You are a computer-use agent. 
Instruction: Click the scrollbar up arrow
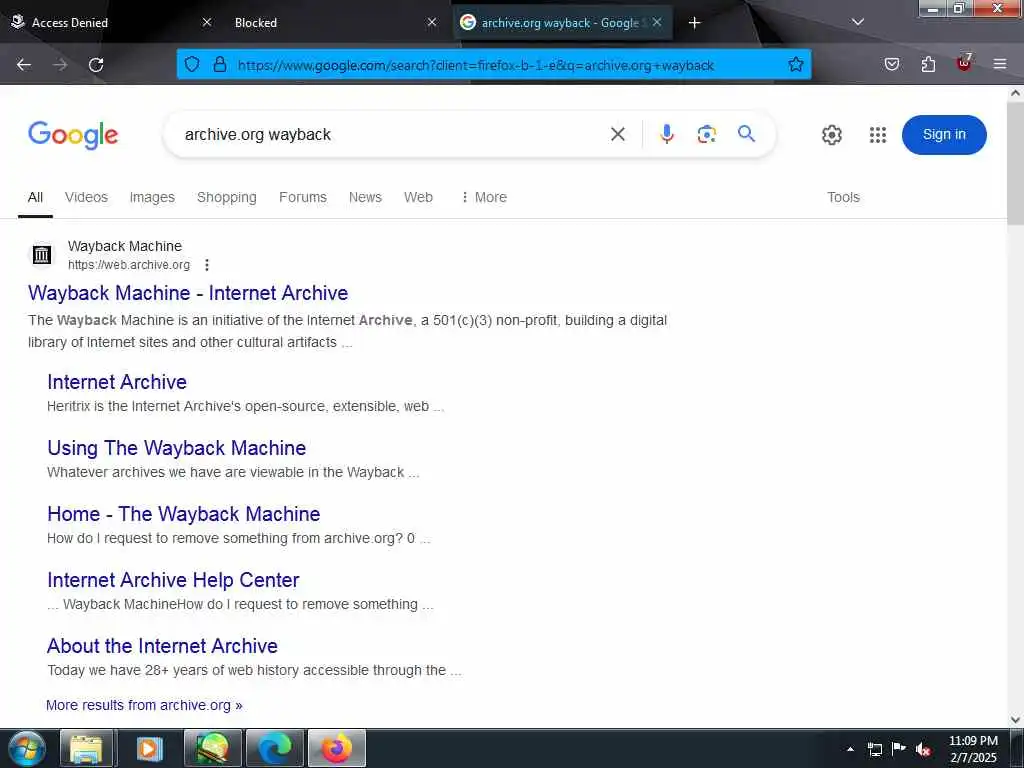coord(1015,93)
